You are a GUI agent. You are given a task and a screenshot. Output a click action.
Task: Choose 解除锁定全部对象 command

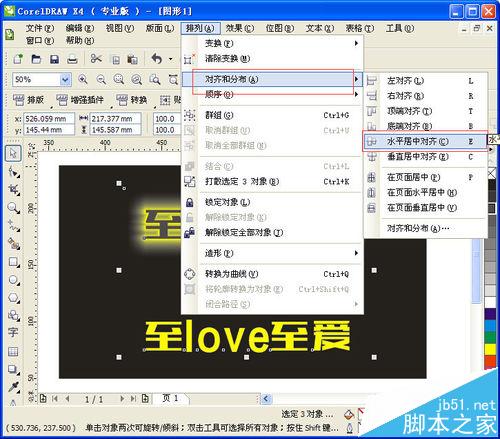click(x=272, y=233)
